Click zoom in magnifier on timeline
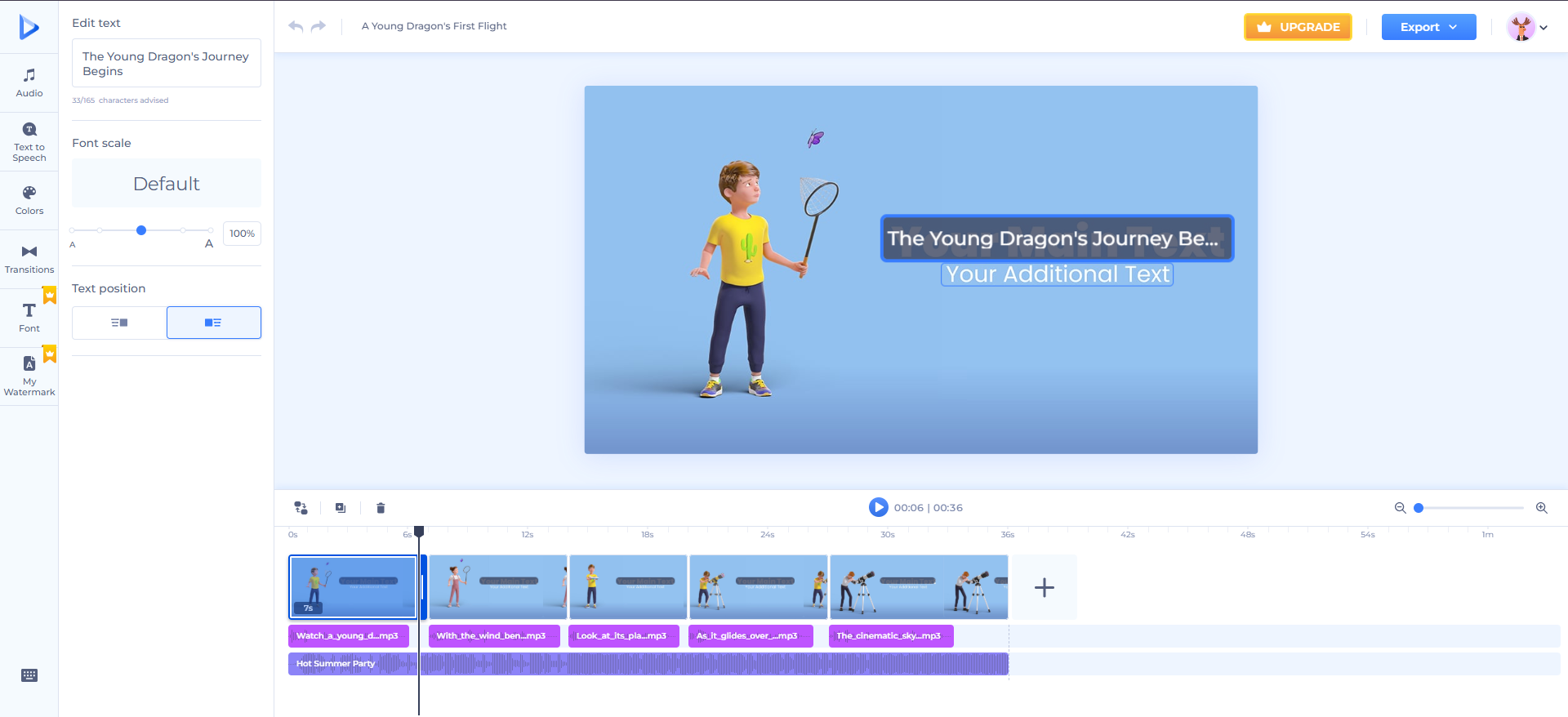Screen dimensions: 1568x717 pos(1541,508)
